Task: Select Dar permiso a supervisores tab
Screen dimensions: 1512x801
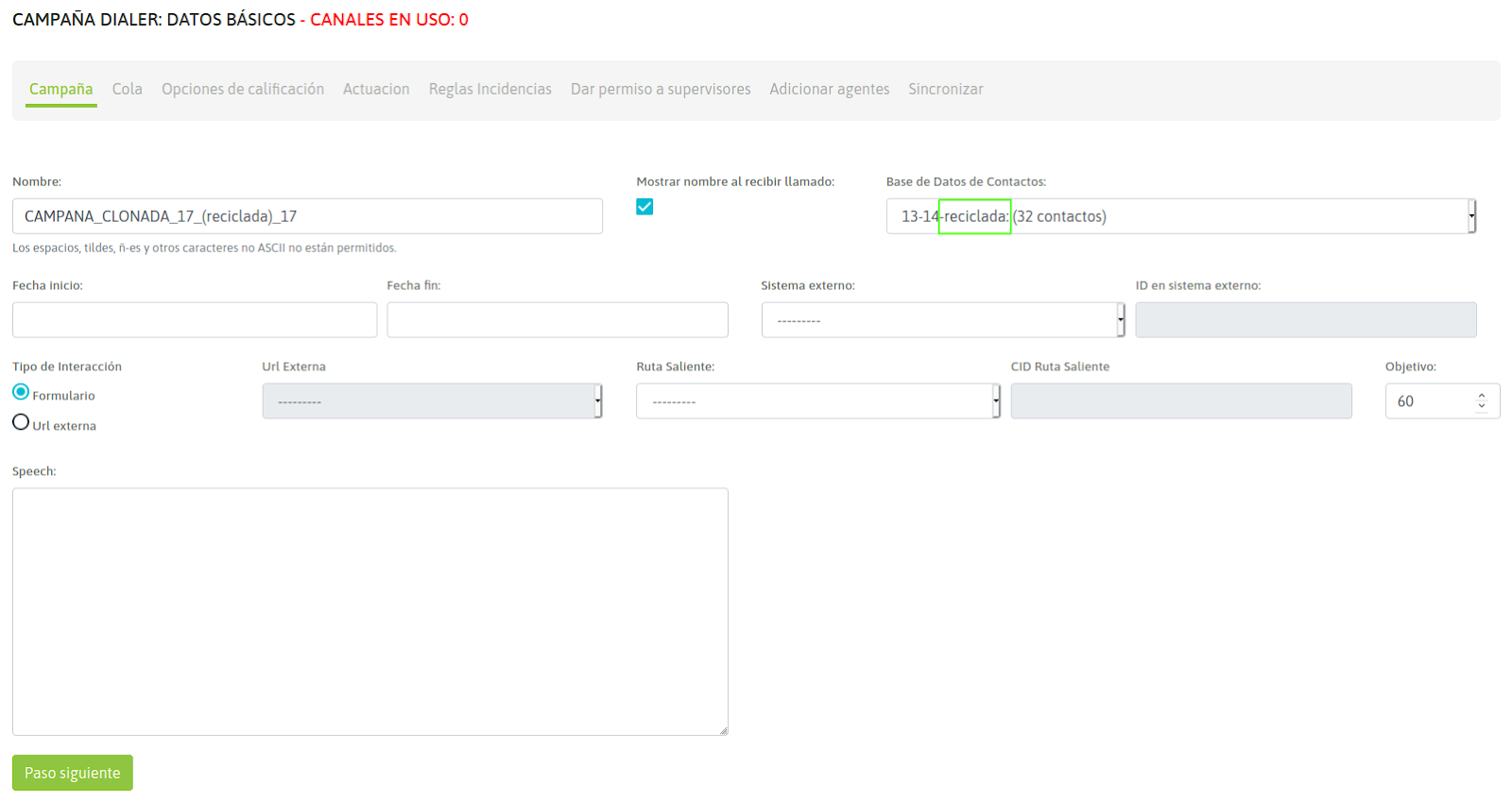Action: (x=660, y=89)
